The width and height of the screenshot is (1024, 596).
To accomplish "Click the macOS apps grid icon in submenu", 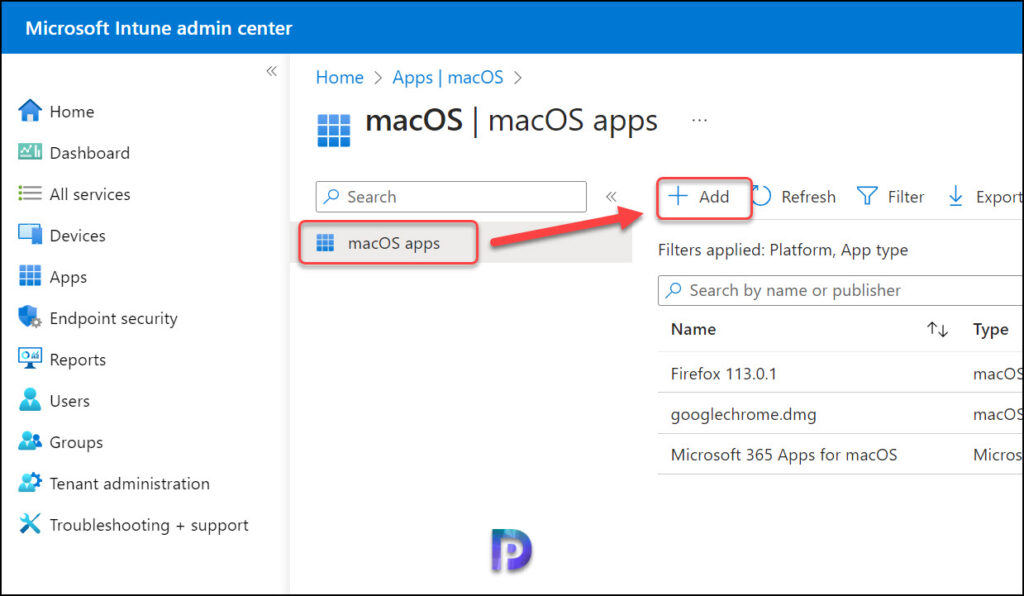I will 325,243.
